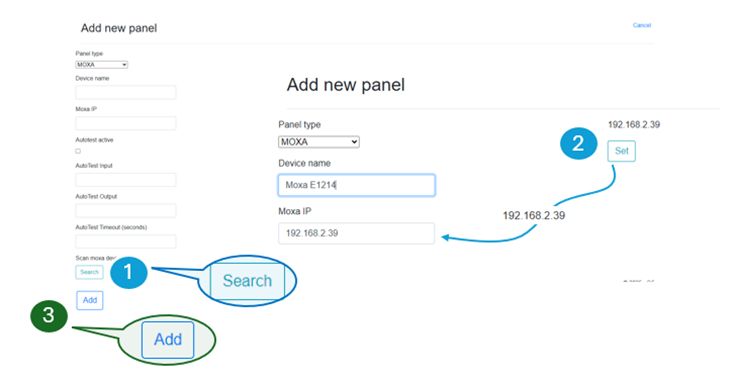Image resolution: width=730 pixels, height=383 pixels.
Task: Tick the Autotest active checkbox
Action: [78, 151]
